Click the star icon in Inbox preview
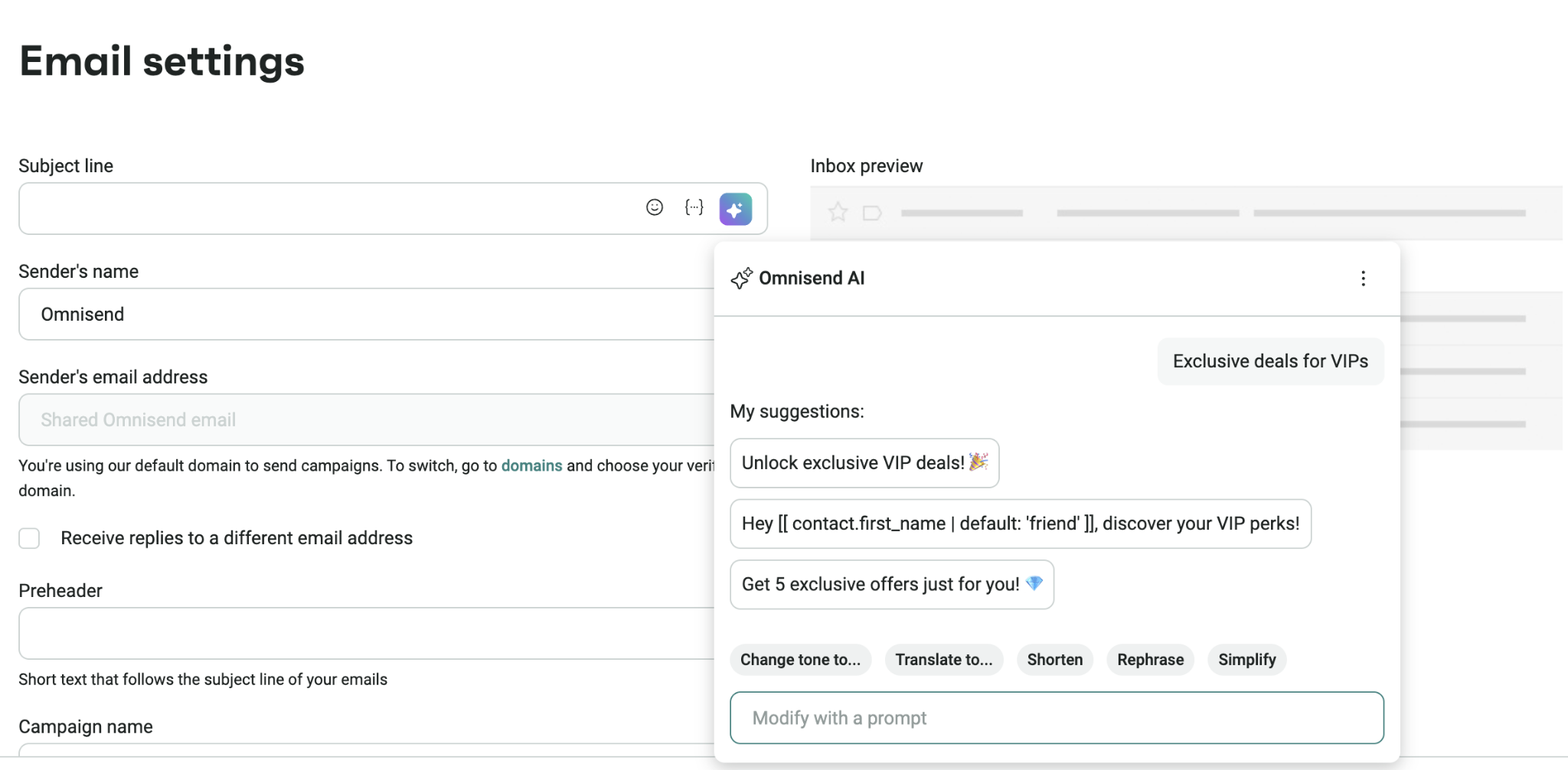Viewport: 1568px width, 770px height. click(x=838, y=212)
